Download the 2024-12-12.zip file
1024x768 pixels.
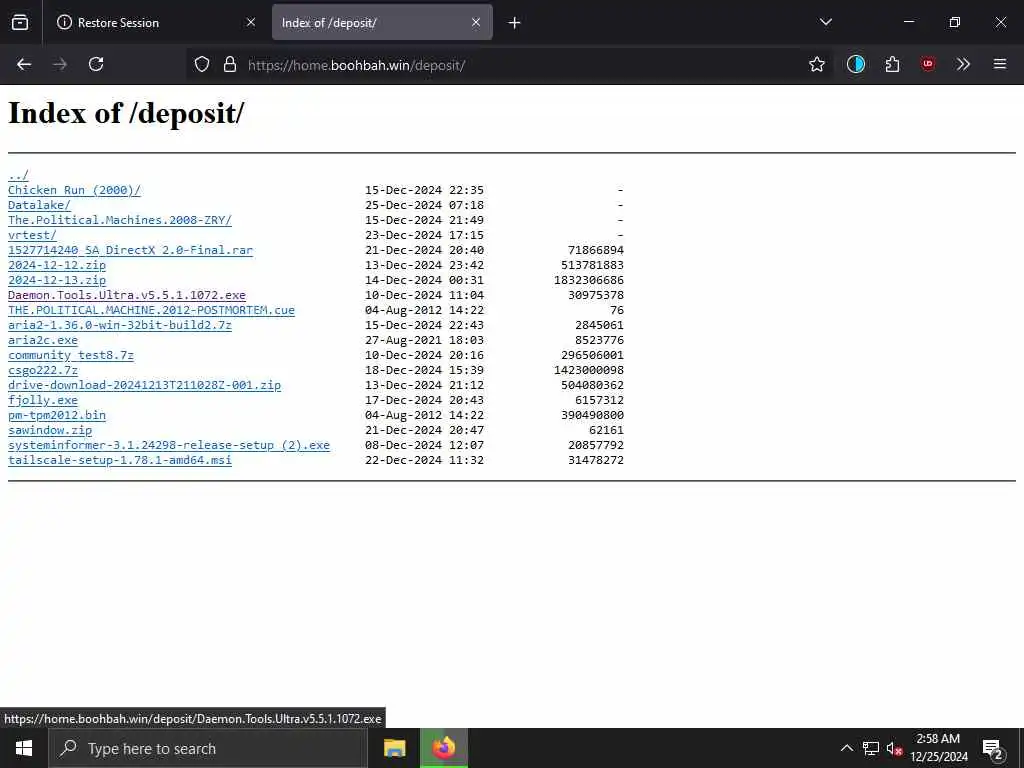click(57, 265)
